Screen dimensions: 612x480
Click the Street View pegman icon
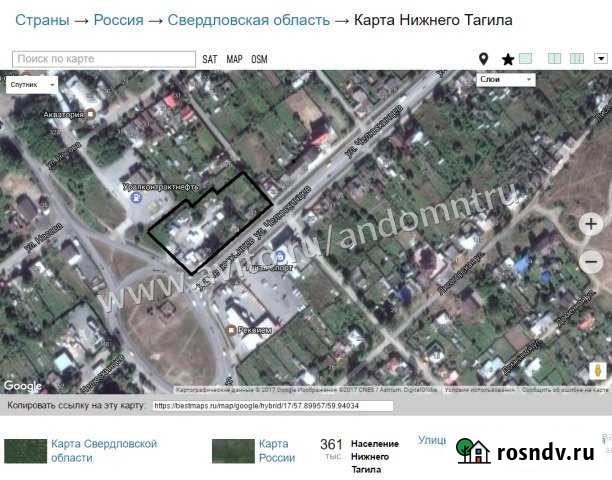click(x=598, y=370)
